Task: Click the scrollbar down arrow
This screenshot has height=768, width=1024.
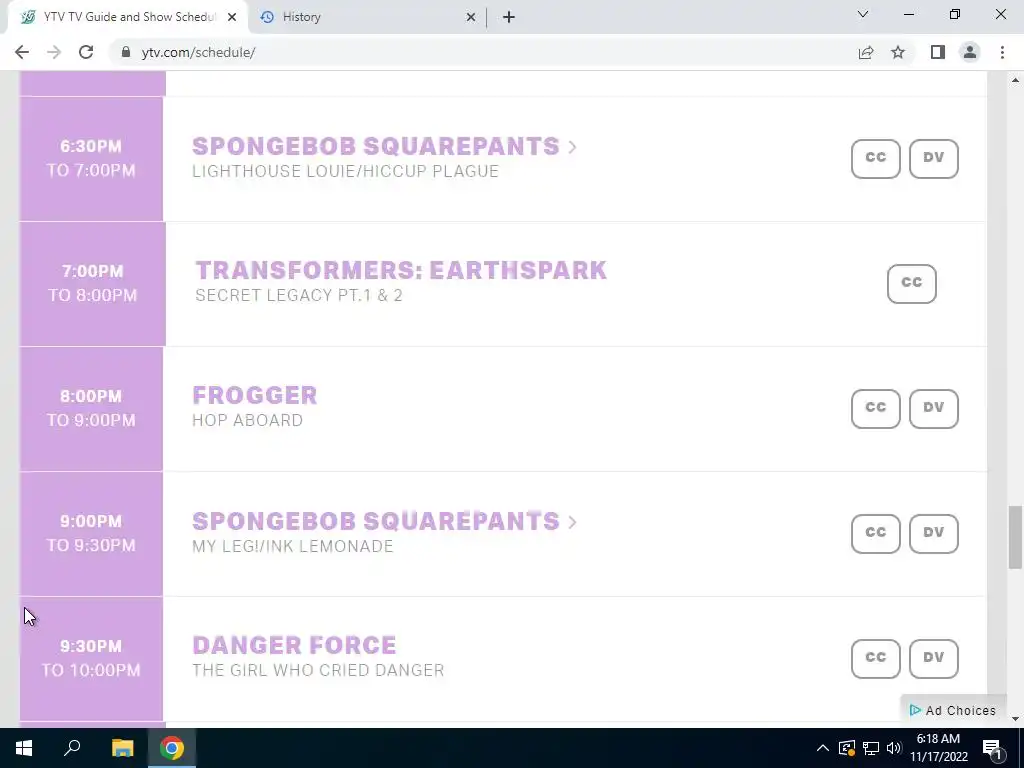Action: pyautogui.click(x=1015, y=719)
